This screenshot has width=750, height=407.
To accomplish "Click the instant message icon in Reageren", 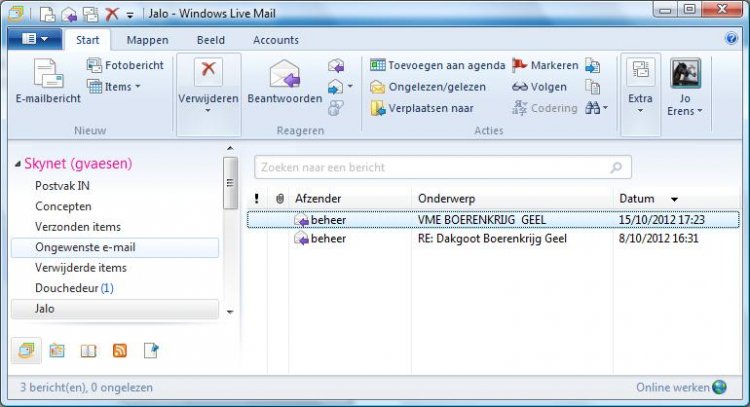I will click(x=336, y=108).
